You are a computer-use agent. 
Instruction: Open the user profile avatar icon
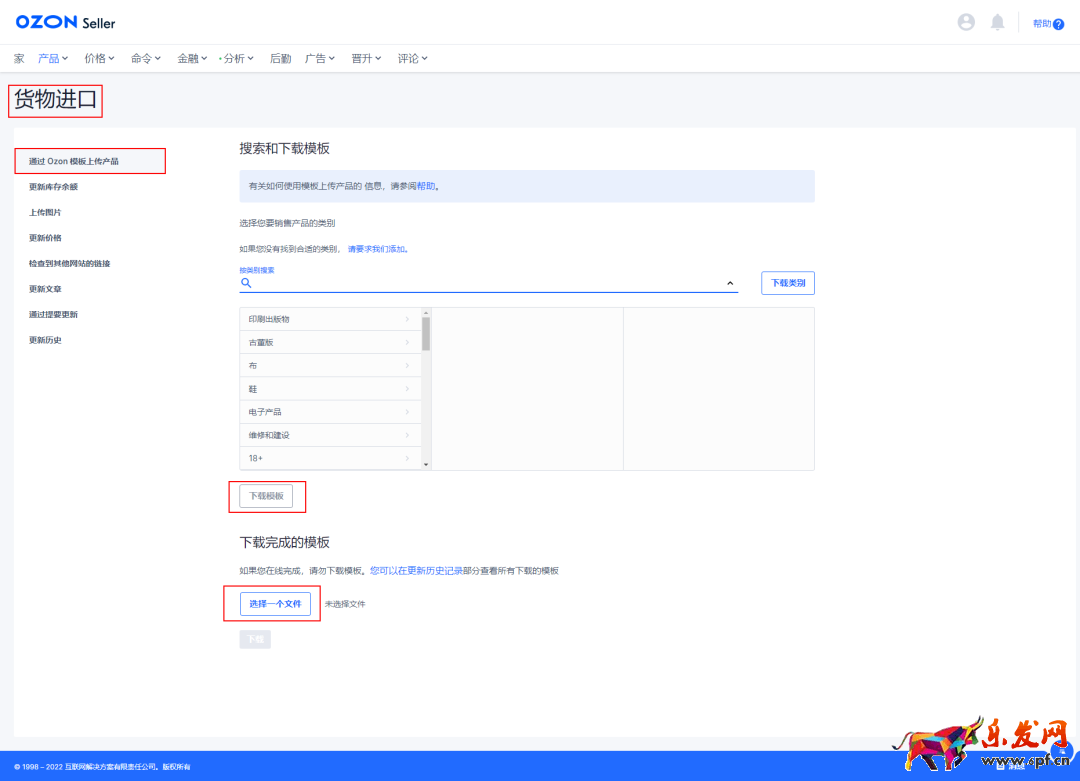click(x=966, y=22)
